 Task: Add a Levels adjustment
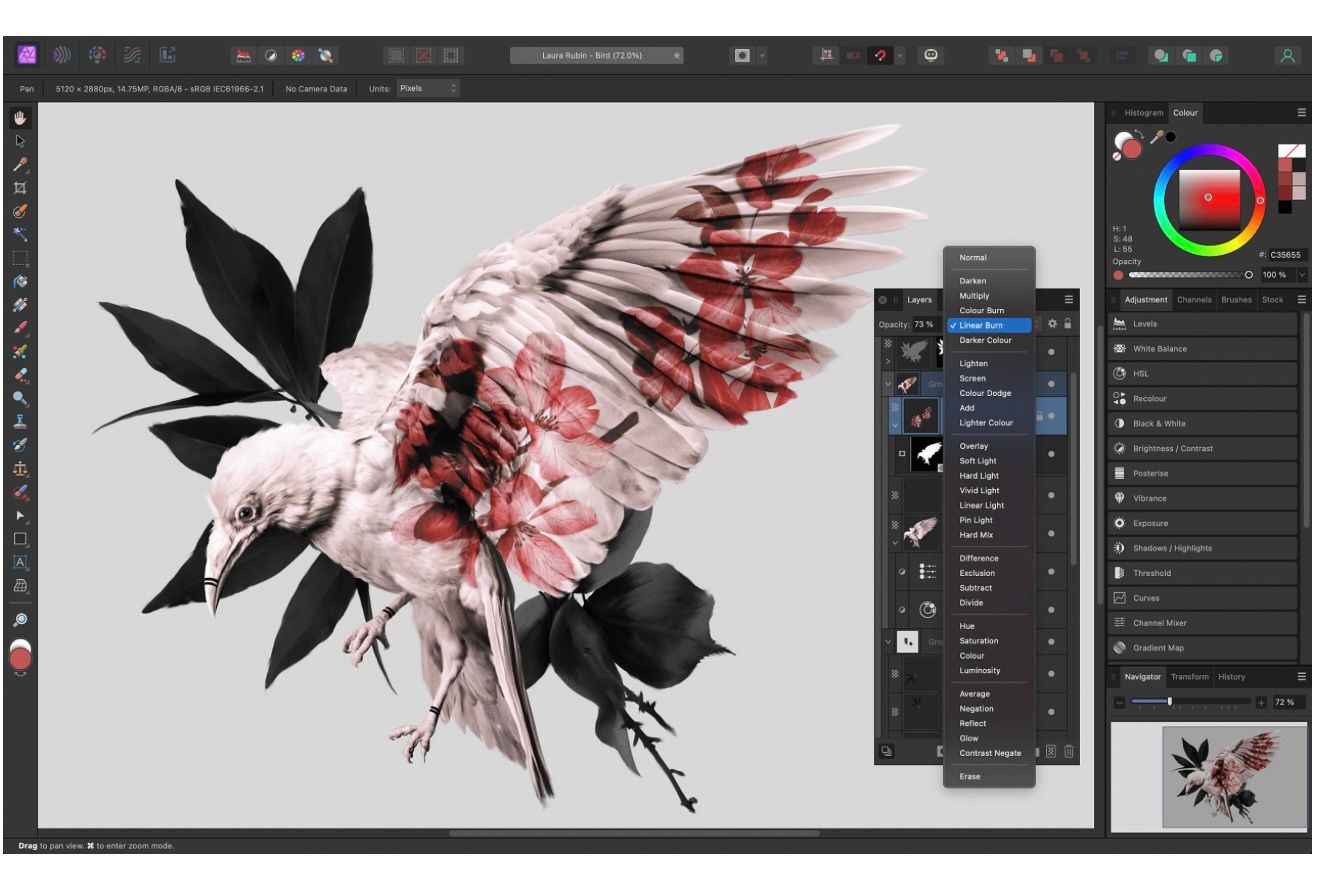[x=1203, y=324]
